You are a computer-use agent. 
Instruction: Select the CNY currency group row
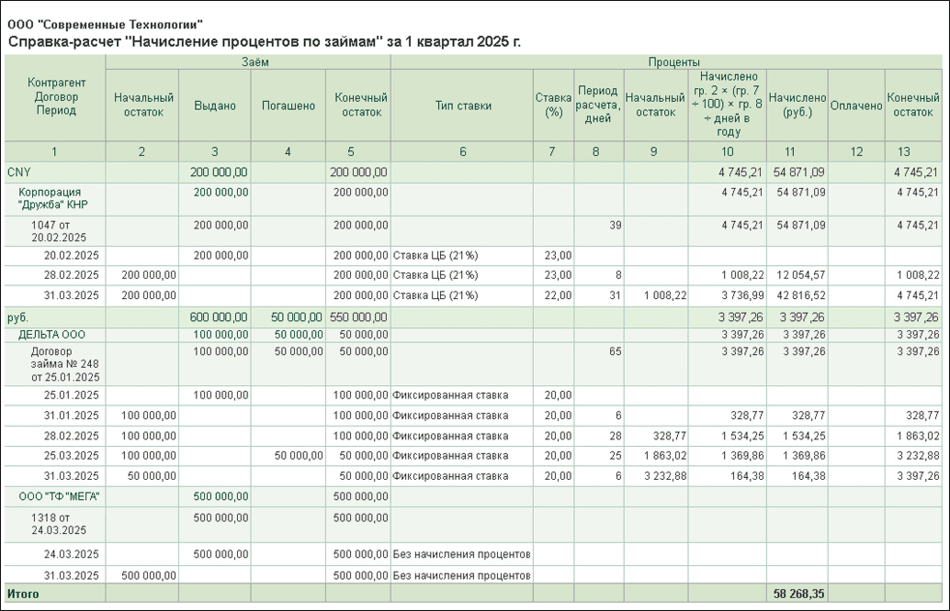point(19,172)
